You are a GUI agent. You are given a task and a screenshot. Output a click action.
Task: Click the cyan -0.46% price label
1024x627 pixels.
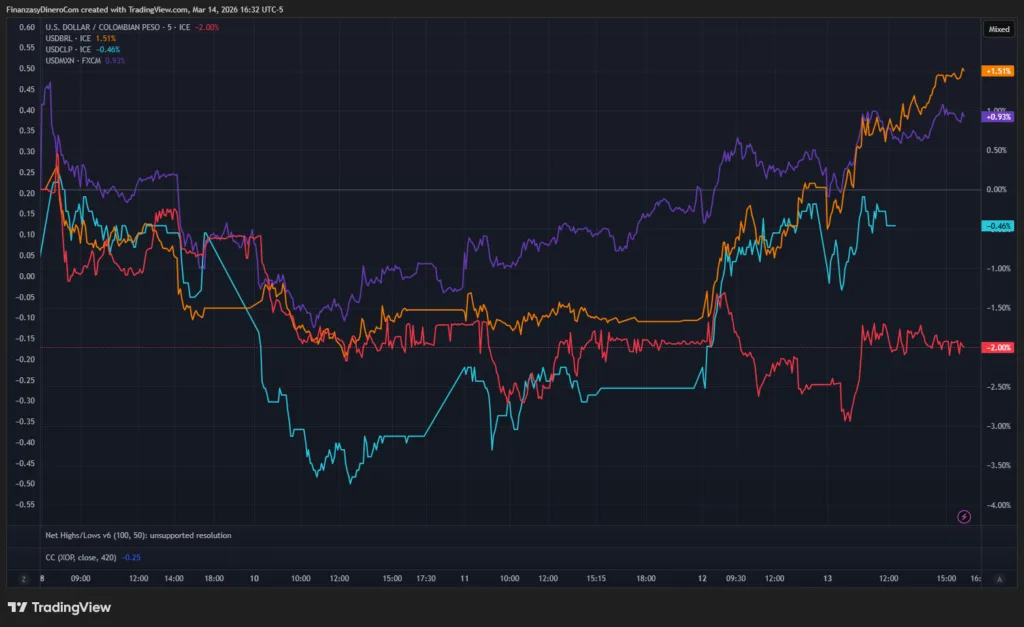click(998, 227)
